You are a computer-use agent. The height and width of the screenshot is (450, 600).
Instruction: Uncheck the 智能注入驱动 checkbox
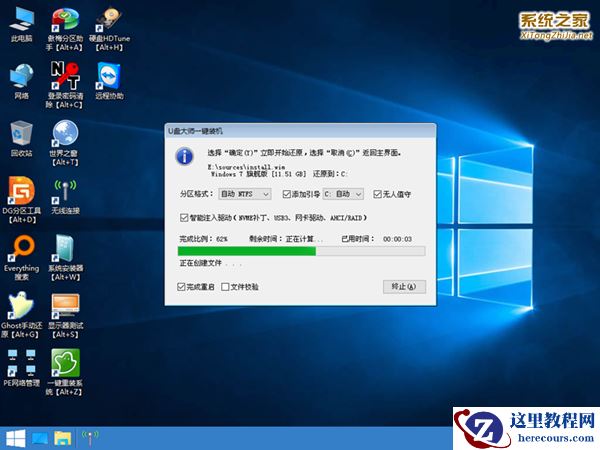coord(184,218)
